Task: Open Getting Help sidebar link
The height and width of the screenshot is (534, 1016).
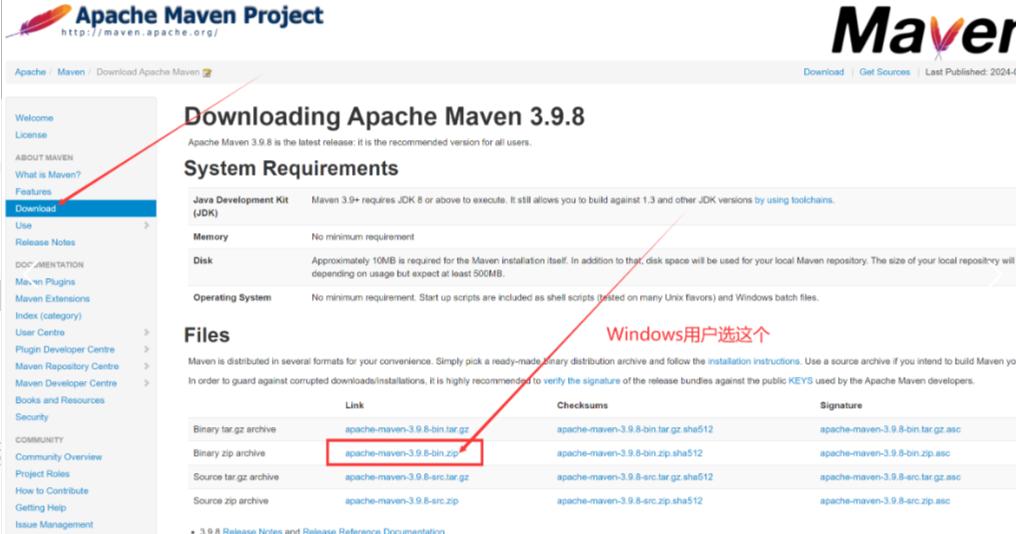Action: [41, 507]
